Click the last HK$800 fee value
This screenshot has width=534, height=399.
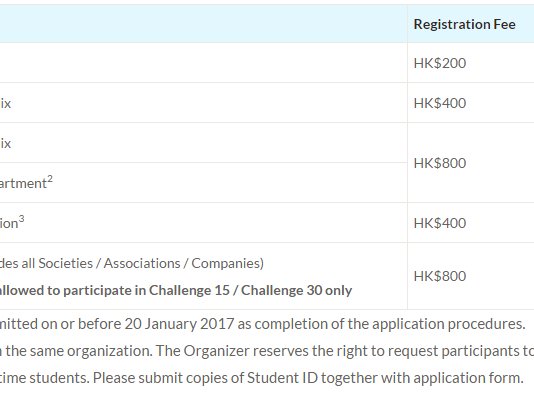click(x=440, y=276)
